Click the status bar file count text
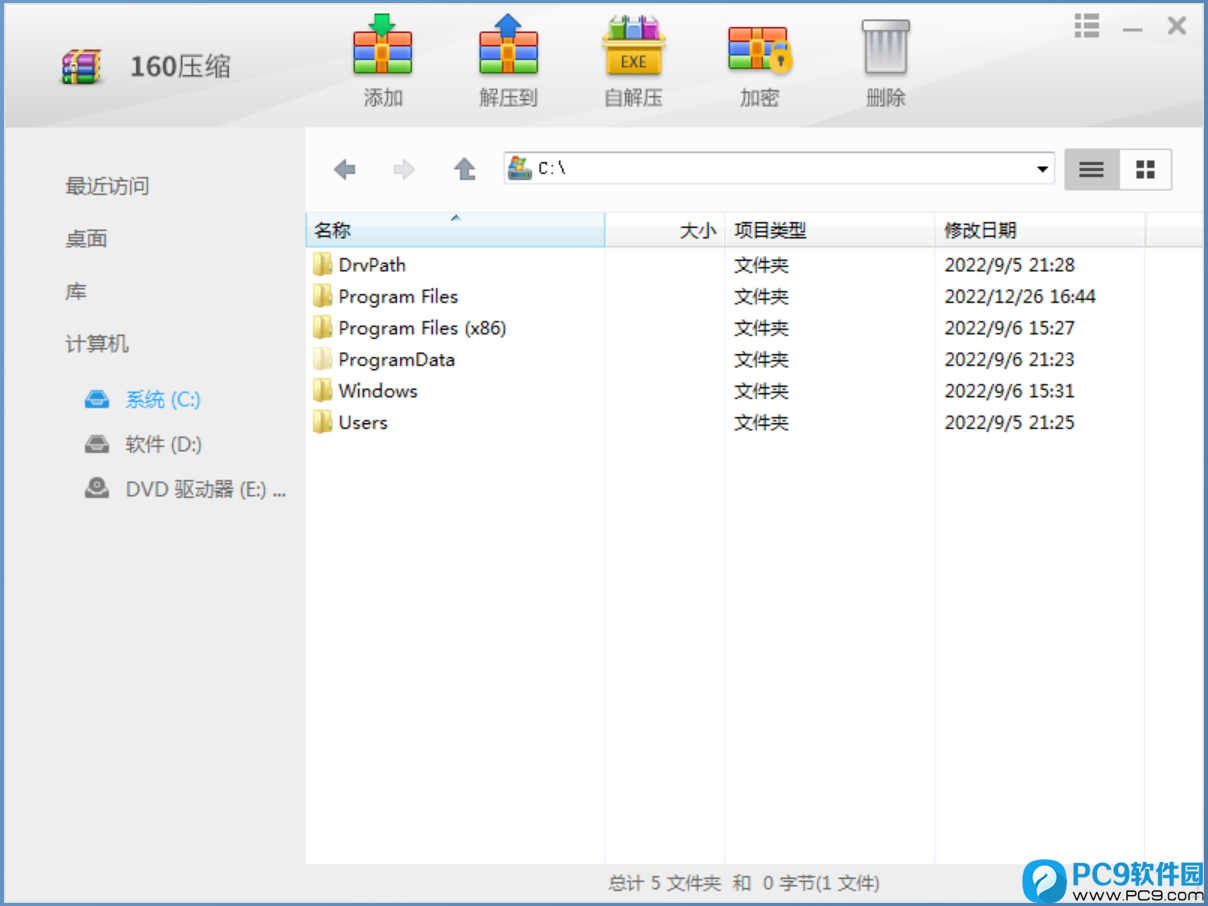The image size is (1208, 906). (x=744, y=883)
